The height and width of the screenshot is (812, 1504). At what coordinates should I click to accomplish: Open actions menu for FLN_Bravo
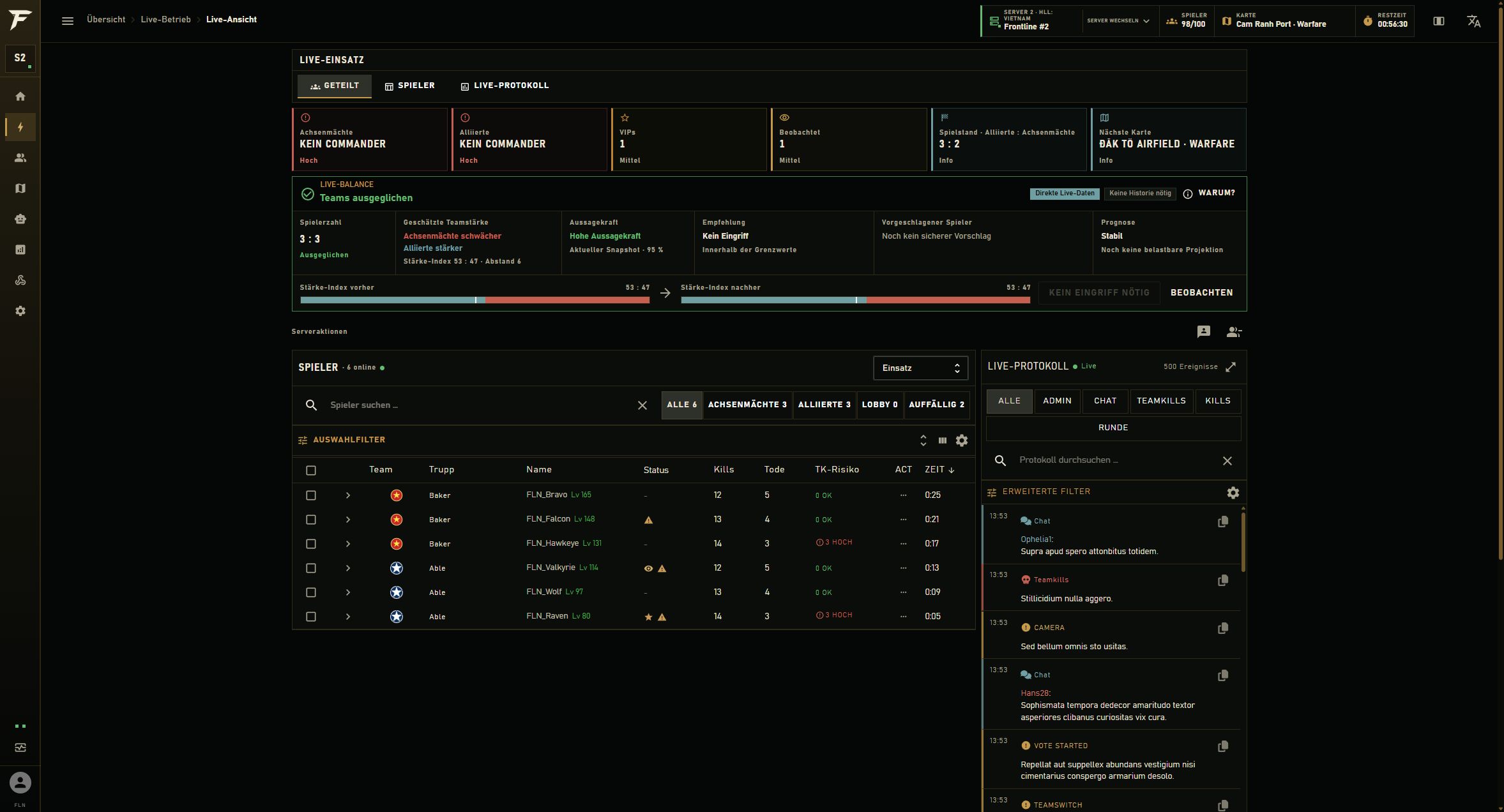pos(903,495)
